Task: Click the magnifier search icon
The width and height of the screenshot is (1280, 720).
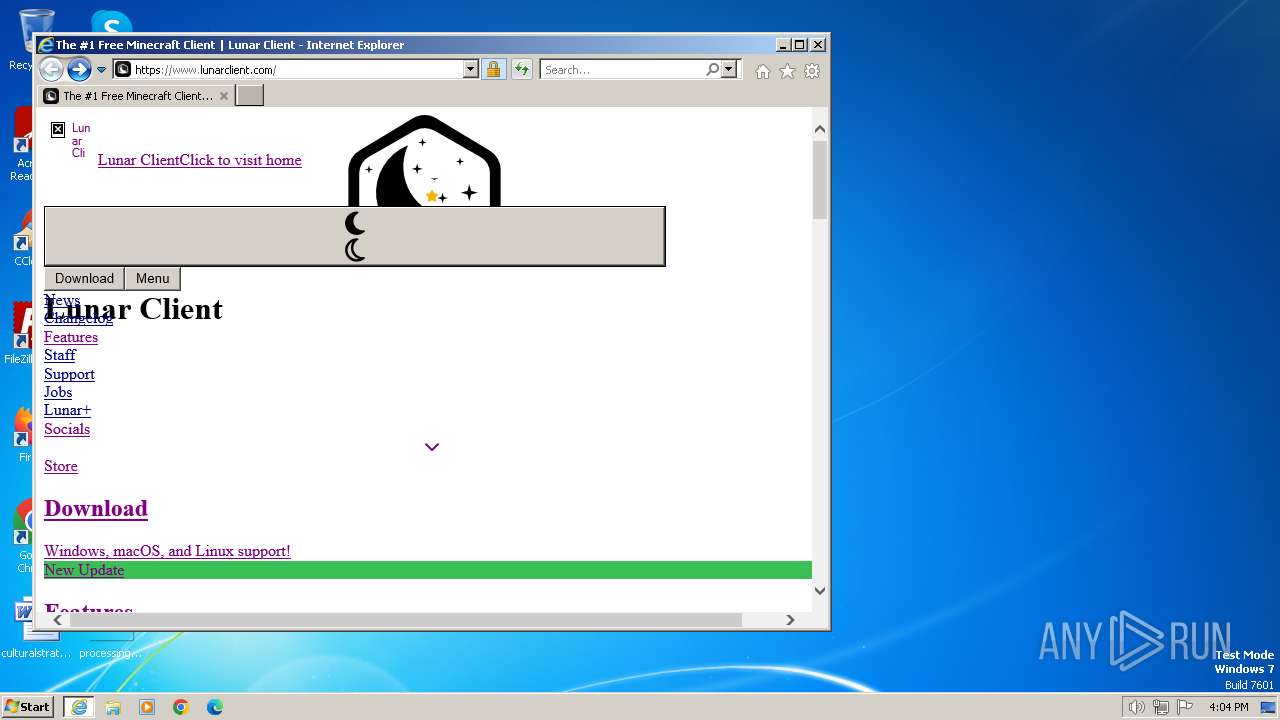Action: [712, 70]
